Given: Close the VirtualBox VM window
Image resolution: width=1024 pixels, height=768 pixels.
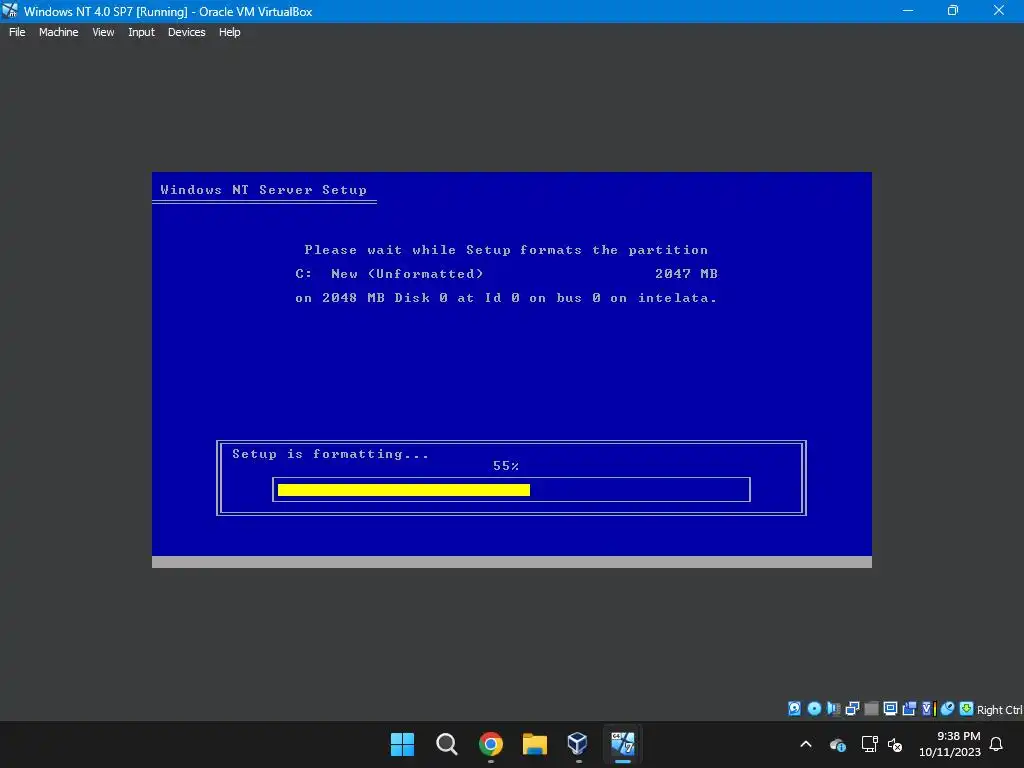Looking at the screenshot, I should (x=999, y=10).
